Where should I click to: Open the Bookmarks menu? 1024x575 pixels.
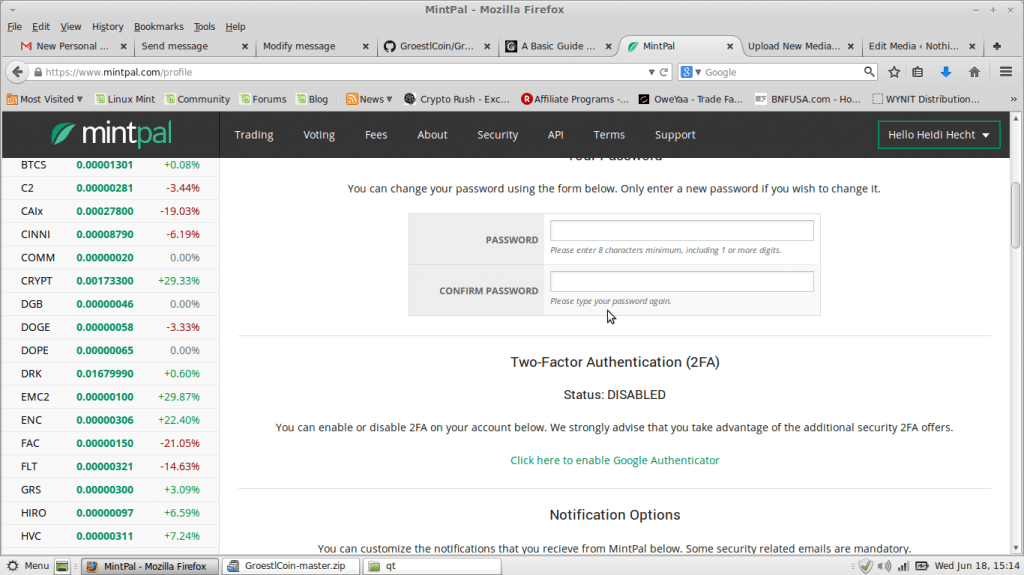(x=159, y=27)
